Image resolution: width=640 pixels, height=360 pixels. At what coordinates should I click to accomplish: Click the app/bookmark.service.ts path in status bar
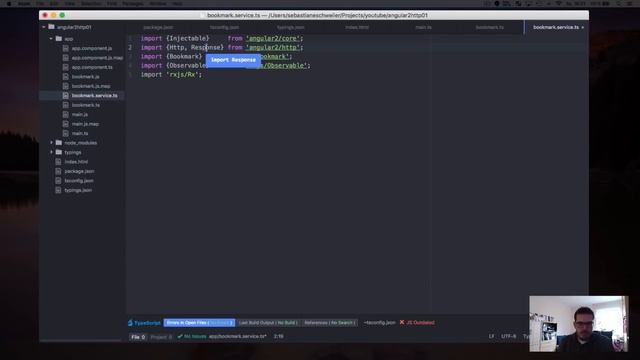(x=238, y=336)
